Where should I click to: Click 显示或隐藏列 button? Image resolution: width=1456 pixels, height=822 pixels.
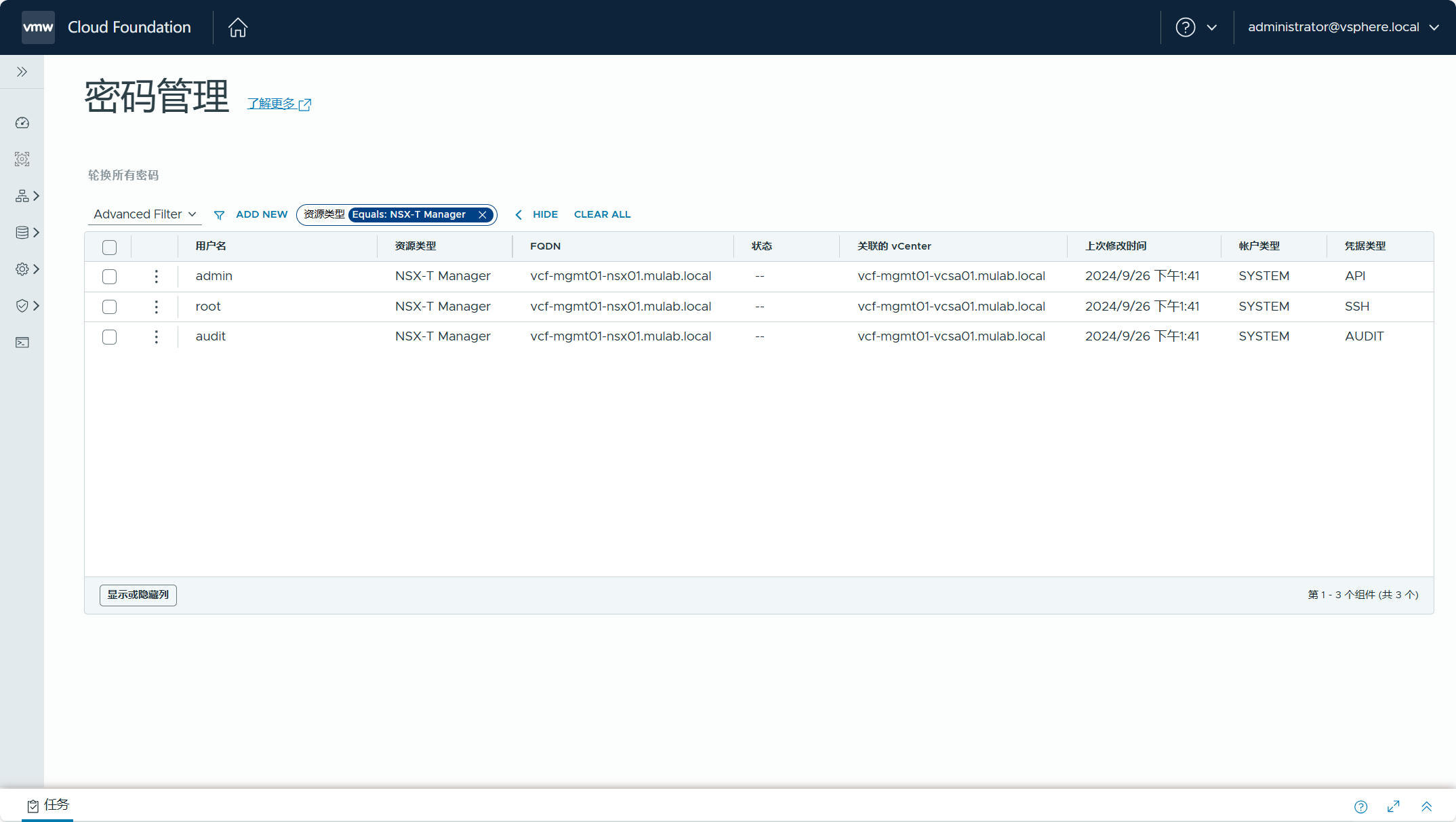138,595
